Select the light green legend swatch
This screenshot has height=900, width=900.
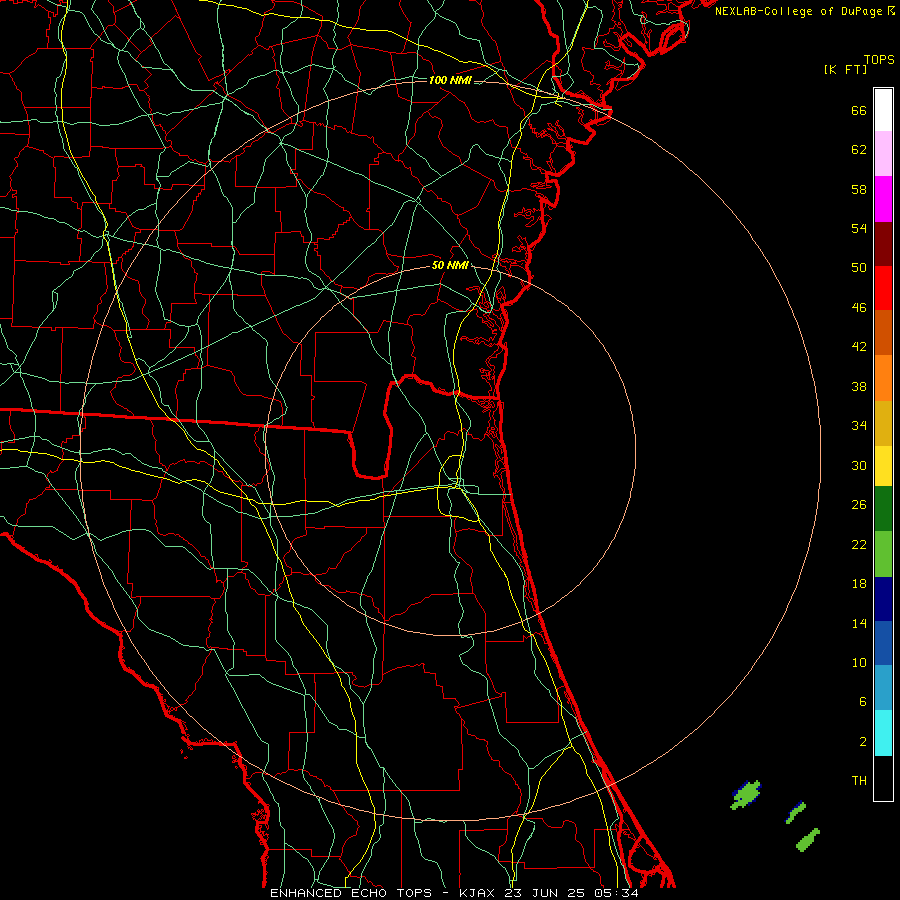[x=883, y=554]
